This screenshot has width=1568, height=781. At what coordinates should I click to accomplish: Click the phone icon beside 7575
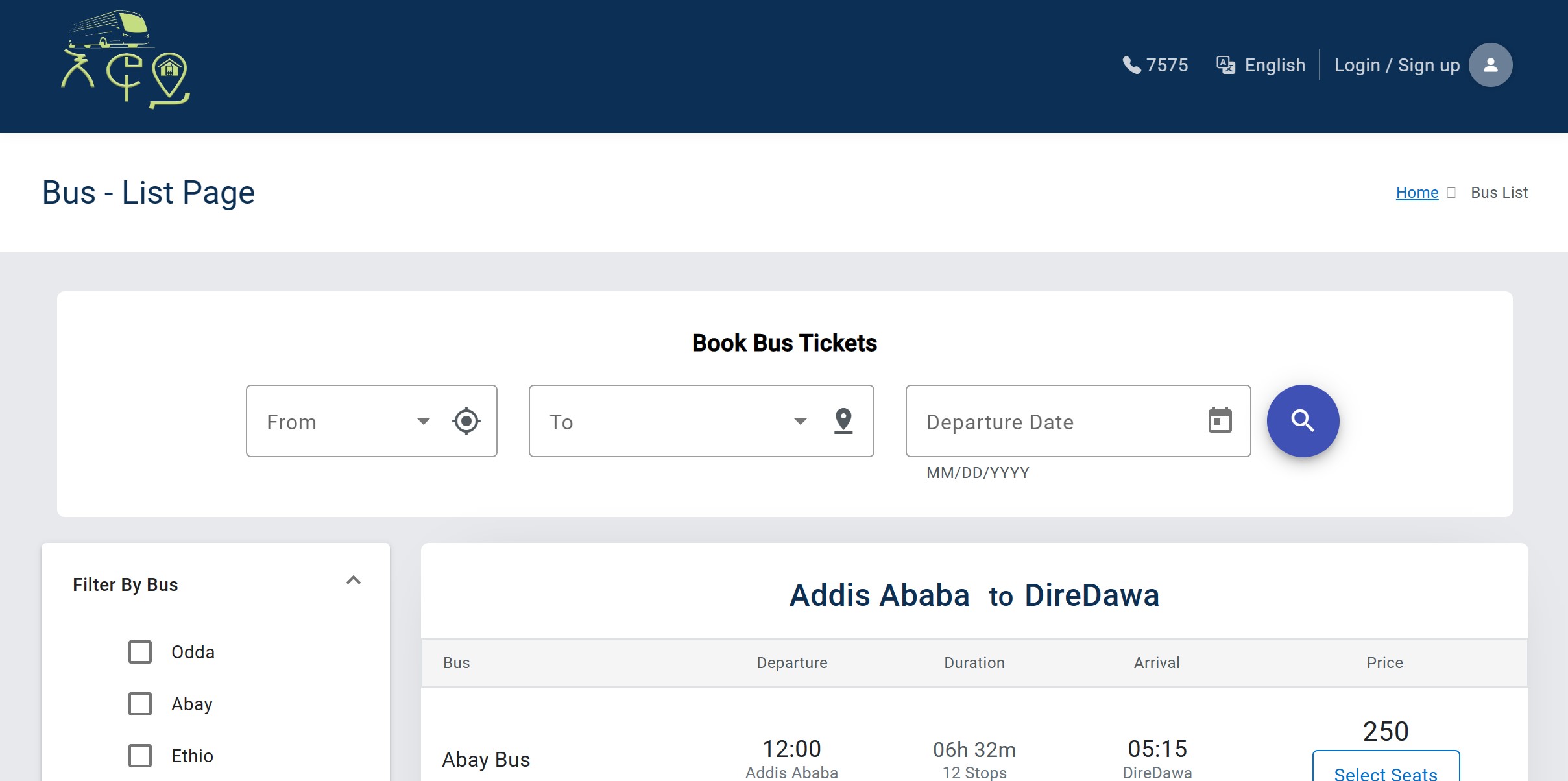click(x=1131, y=65)
